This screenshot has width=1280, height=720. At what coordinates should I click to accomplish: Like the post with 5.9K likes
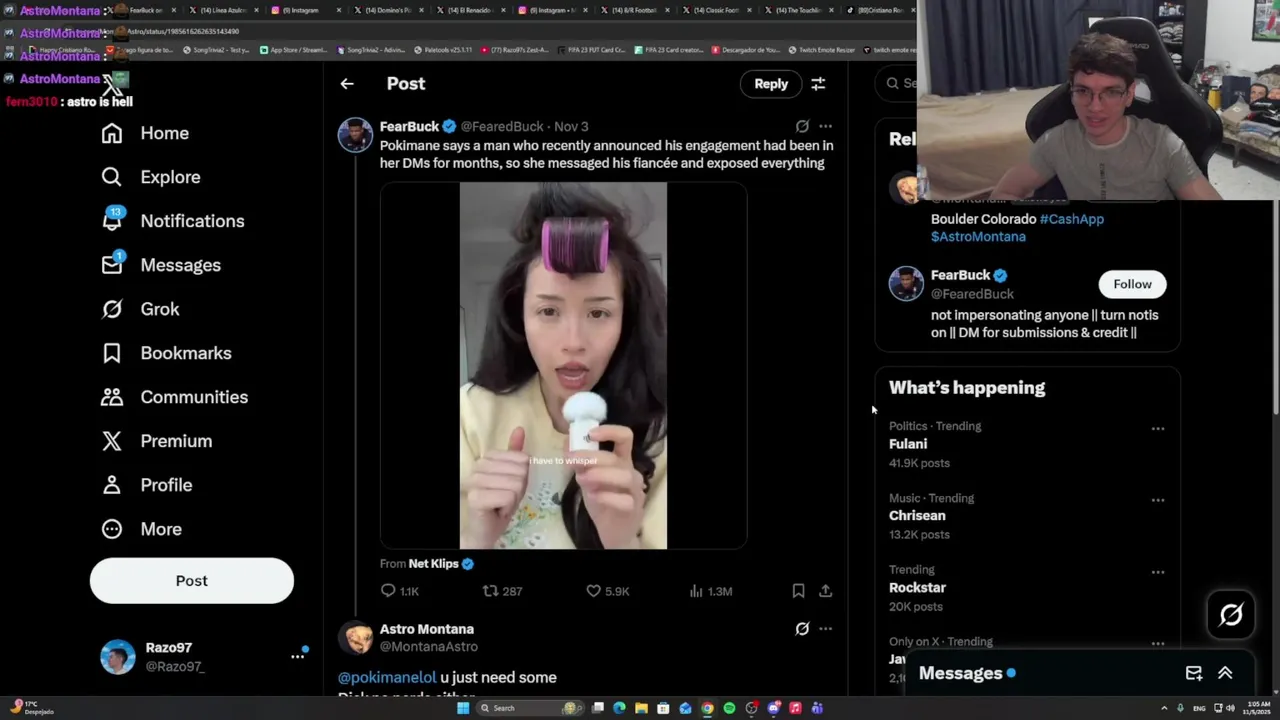(x=593, y=591)
